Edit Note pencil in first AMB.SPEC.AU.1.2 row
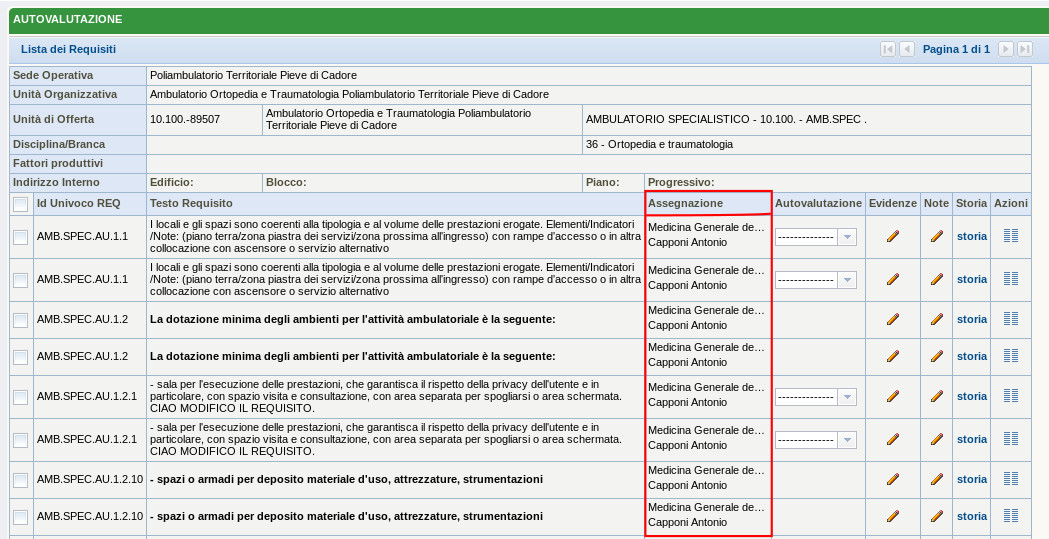Image resolution: width=1049 pixels, height=539 pixels. click(x=936, y=319)
